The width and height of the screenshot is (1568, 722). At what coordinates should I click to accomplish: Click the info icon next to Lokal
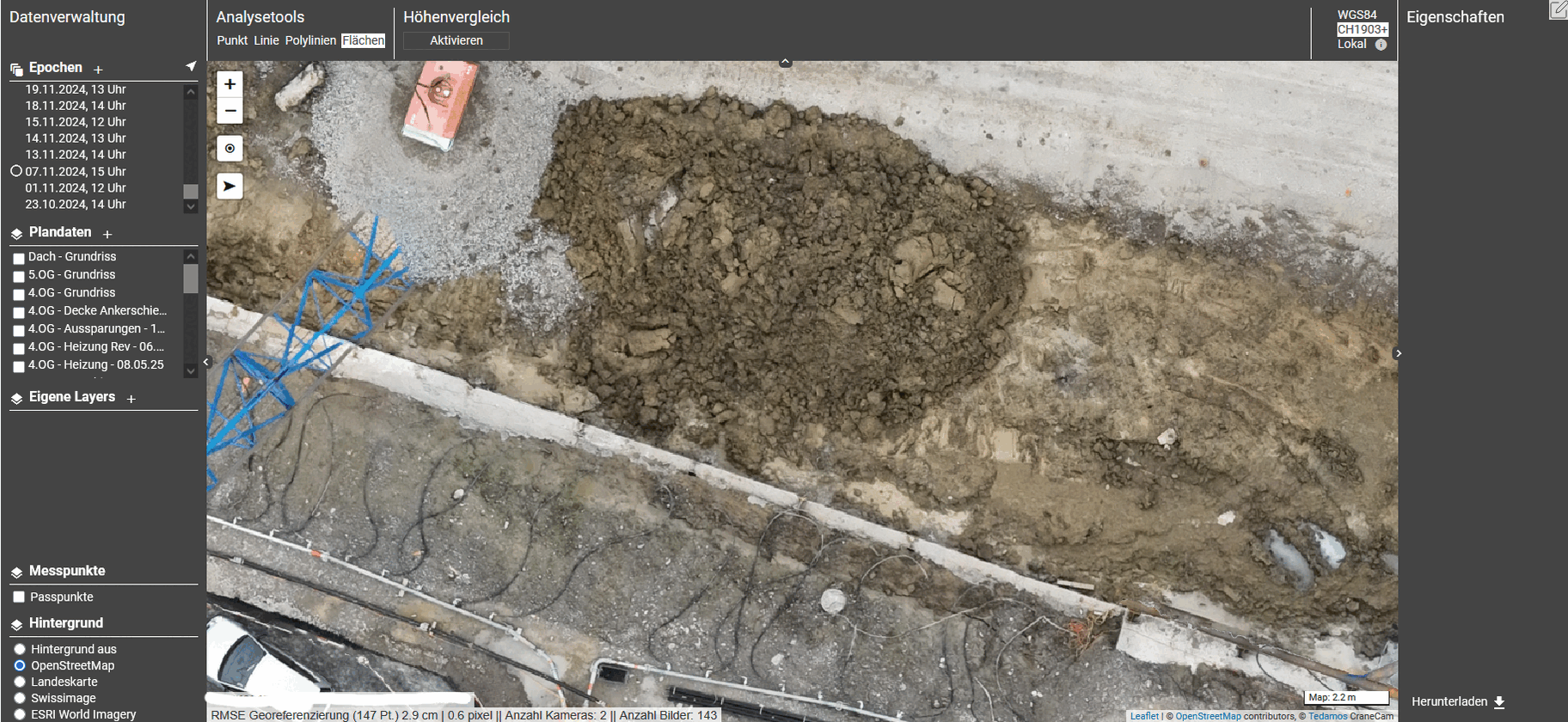coord(1381,45)
